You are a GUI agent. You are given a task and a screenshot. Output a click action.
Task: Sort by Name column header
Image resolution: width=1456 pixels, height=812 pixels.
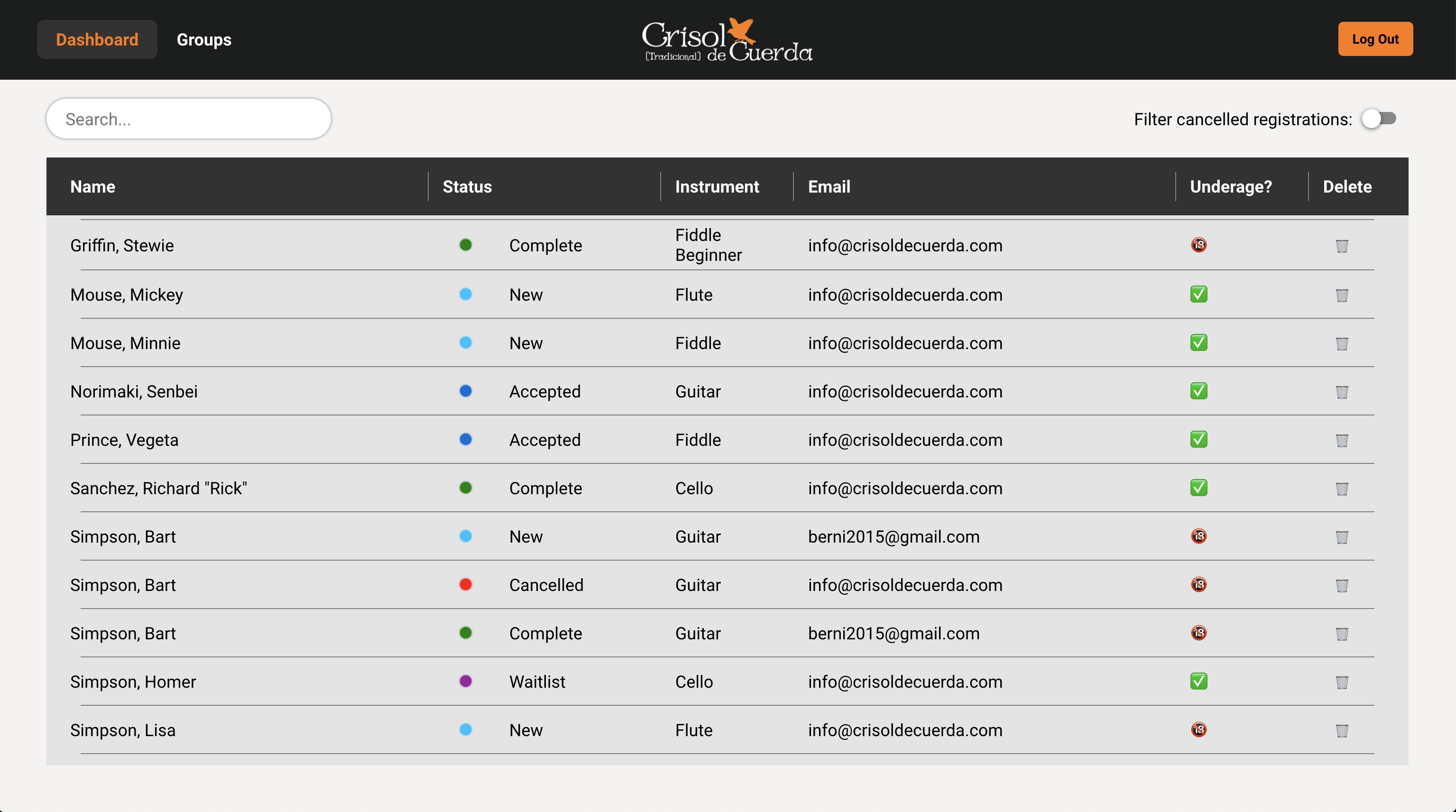point(92,186)
